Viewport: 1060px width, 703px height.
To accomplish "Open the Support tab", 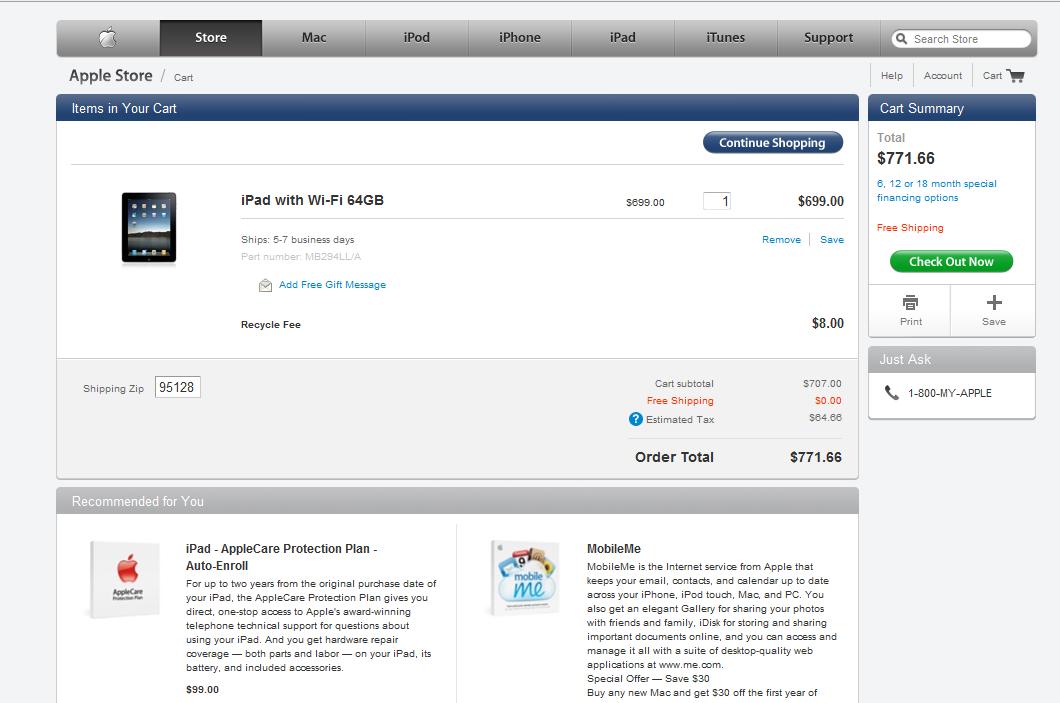I will point(828,38).
